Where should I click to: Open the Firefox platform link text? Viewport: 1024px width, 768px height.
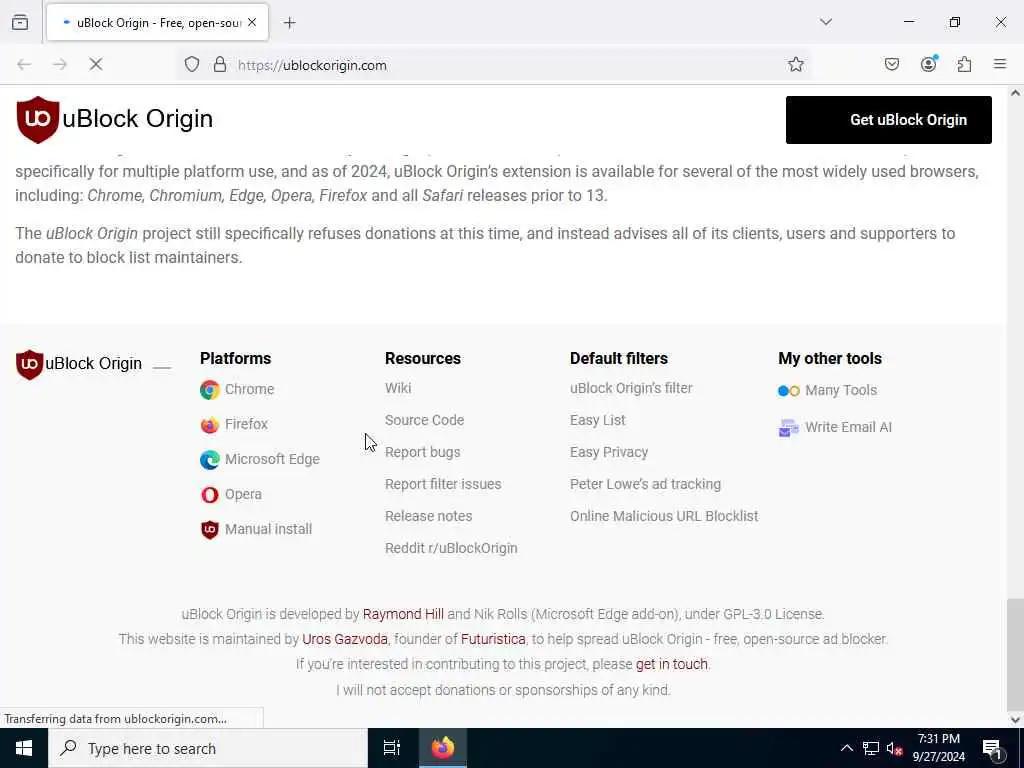246,424
